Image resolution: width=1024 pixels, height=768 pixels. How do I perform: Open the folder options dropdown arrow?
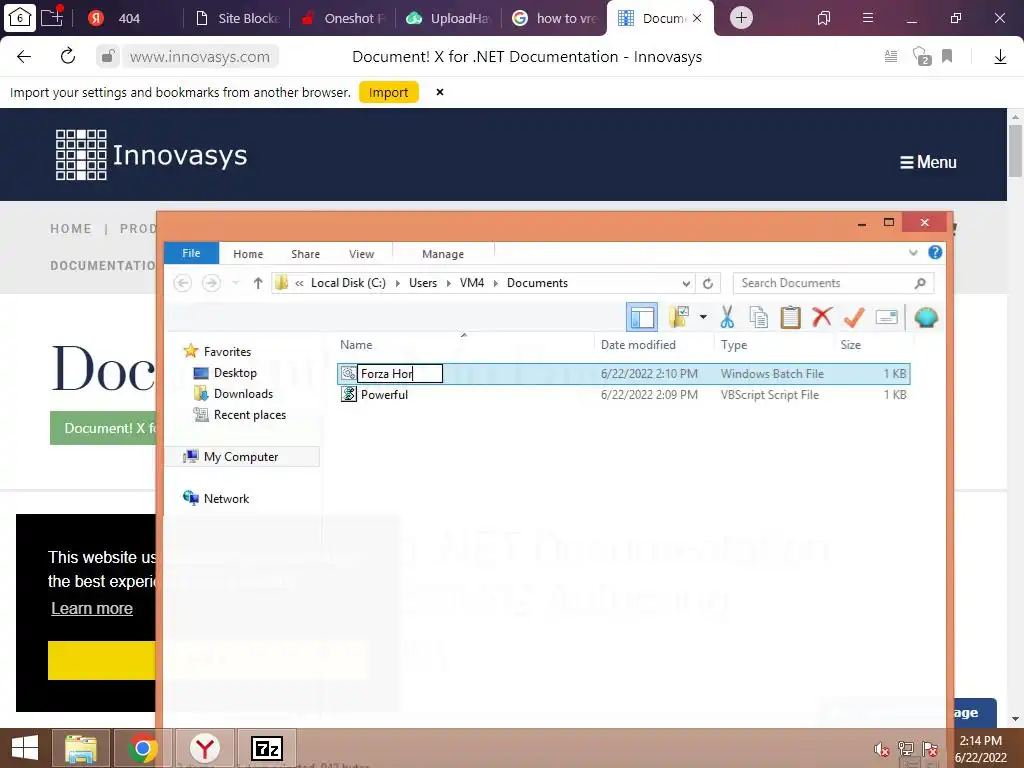(x=703, y=317)
